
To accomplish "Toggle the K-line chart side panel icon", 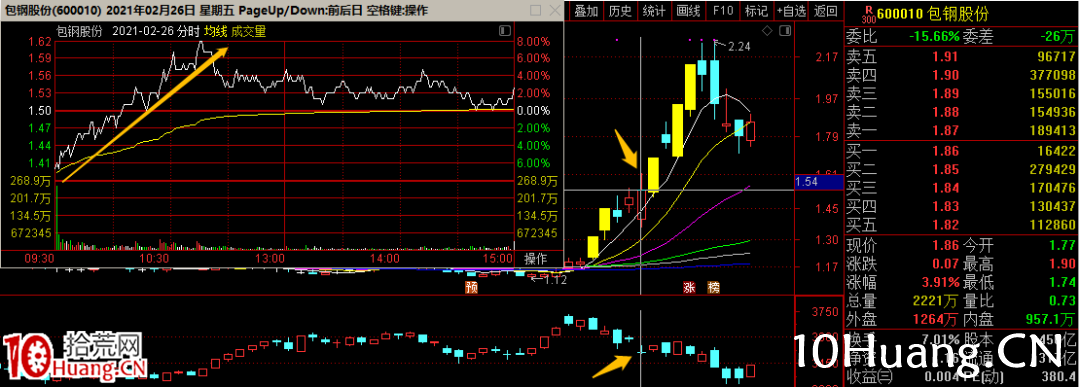I will tap(784, 31).
